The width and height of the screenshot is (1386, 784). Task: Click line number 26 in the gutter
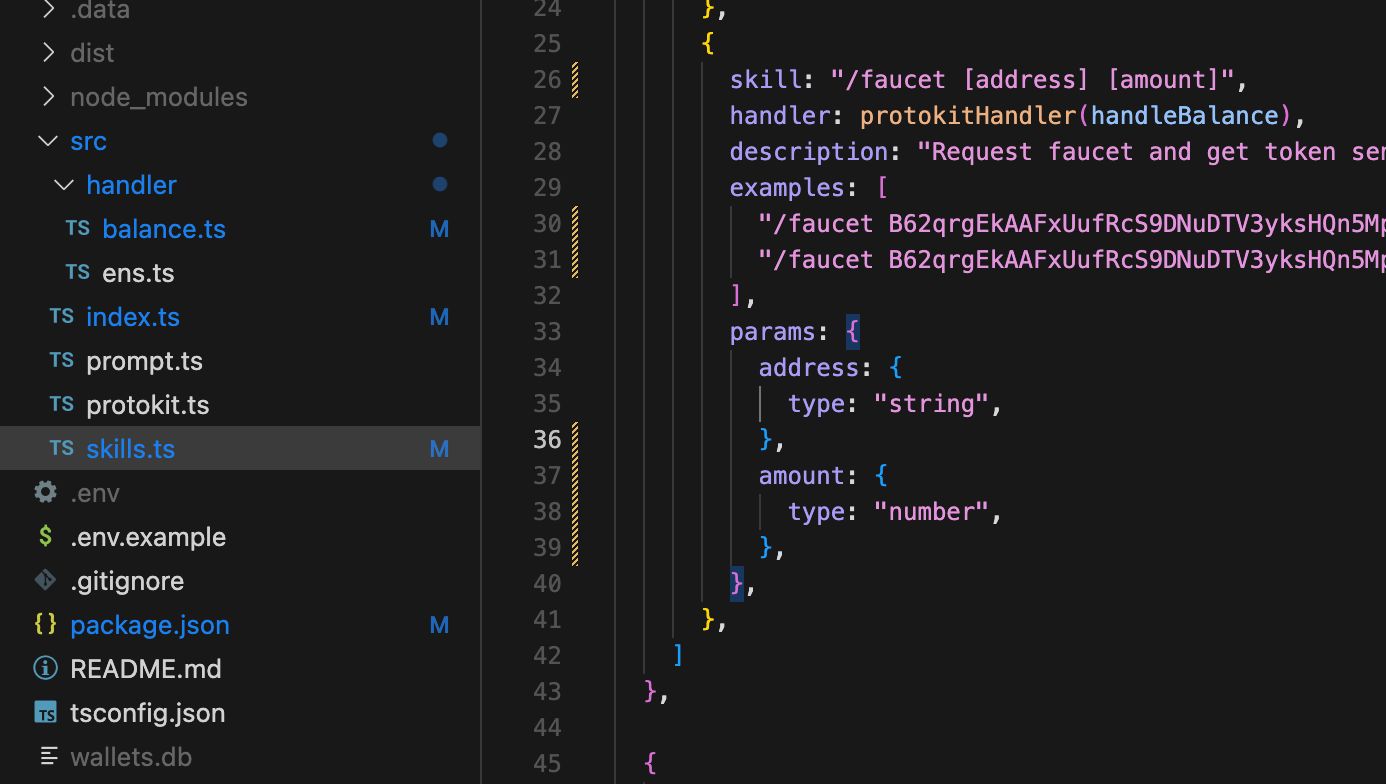547,79
